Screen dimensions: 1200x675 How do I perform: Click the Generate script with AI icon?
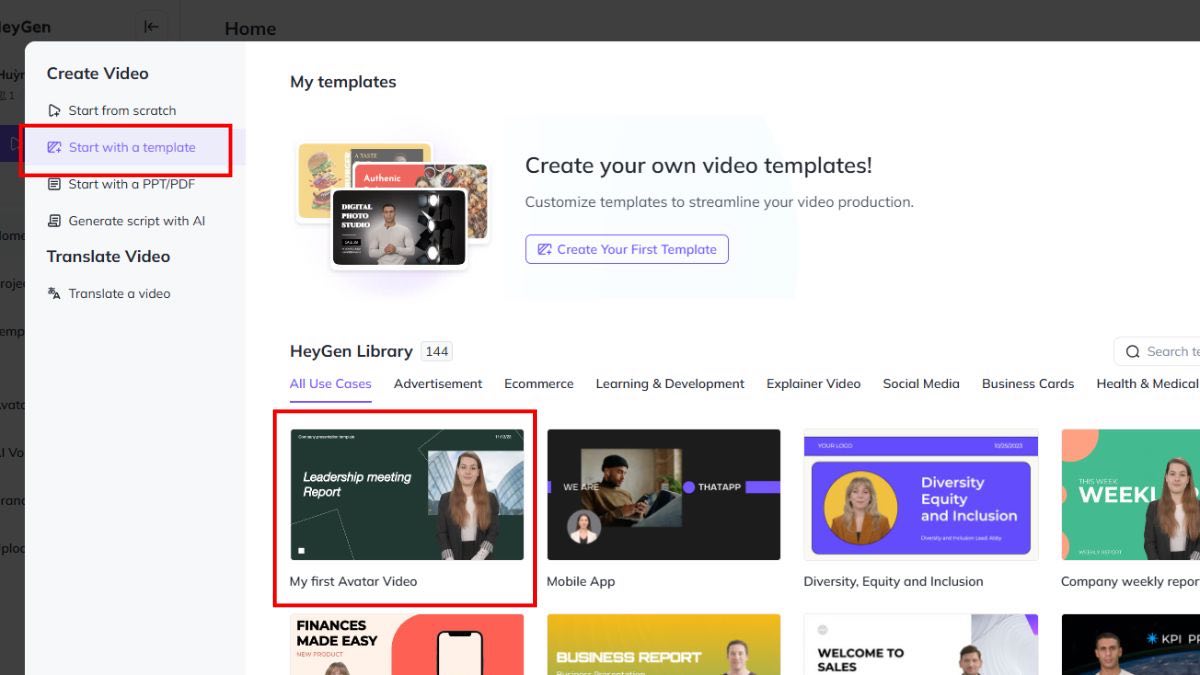tap(55, 220)
